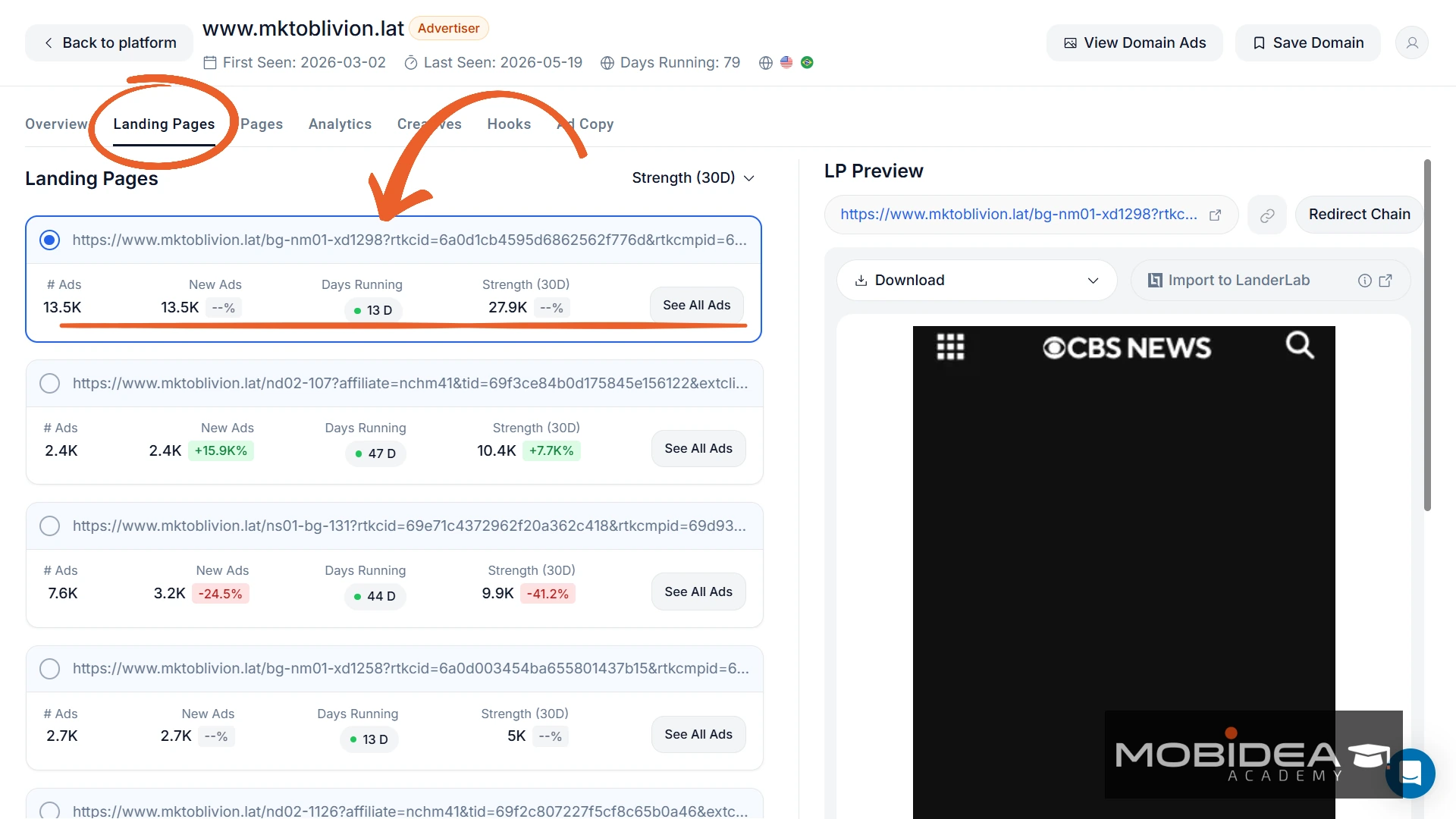
Task: Open the LP Preview URL link
Action: coord(1018,215)
